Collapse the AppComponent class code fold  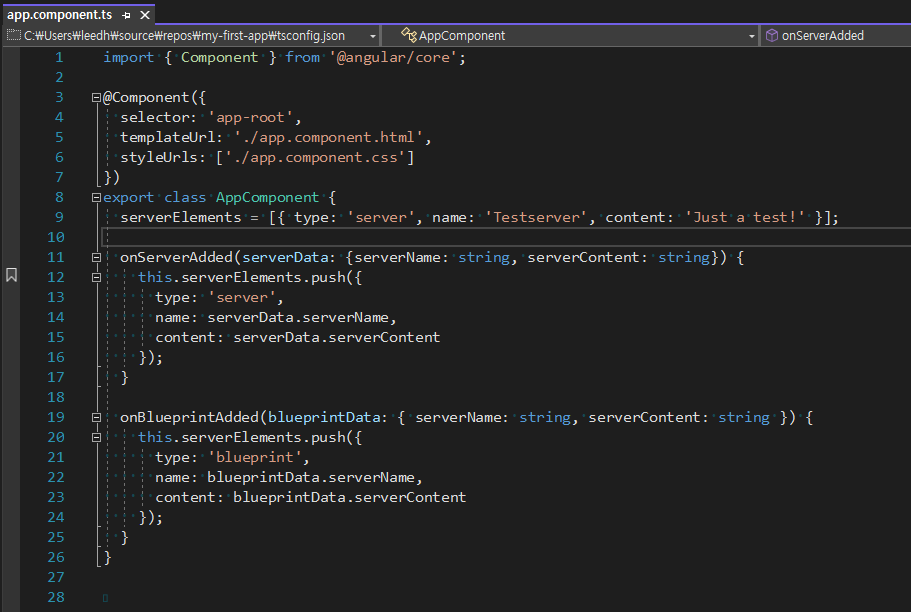tap(96, 197)
